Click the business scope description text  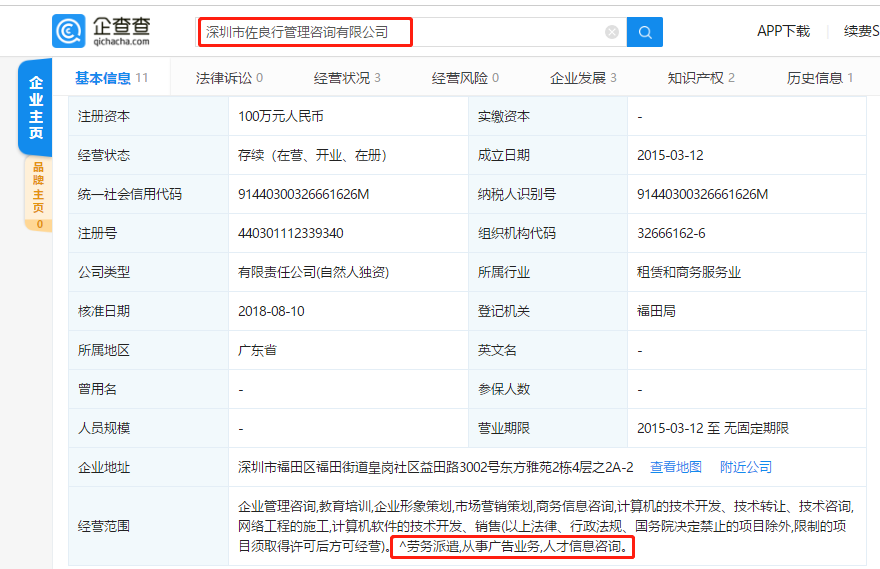[x=546, y=526]
